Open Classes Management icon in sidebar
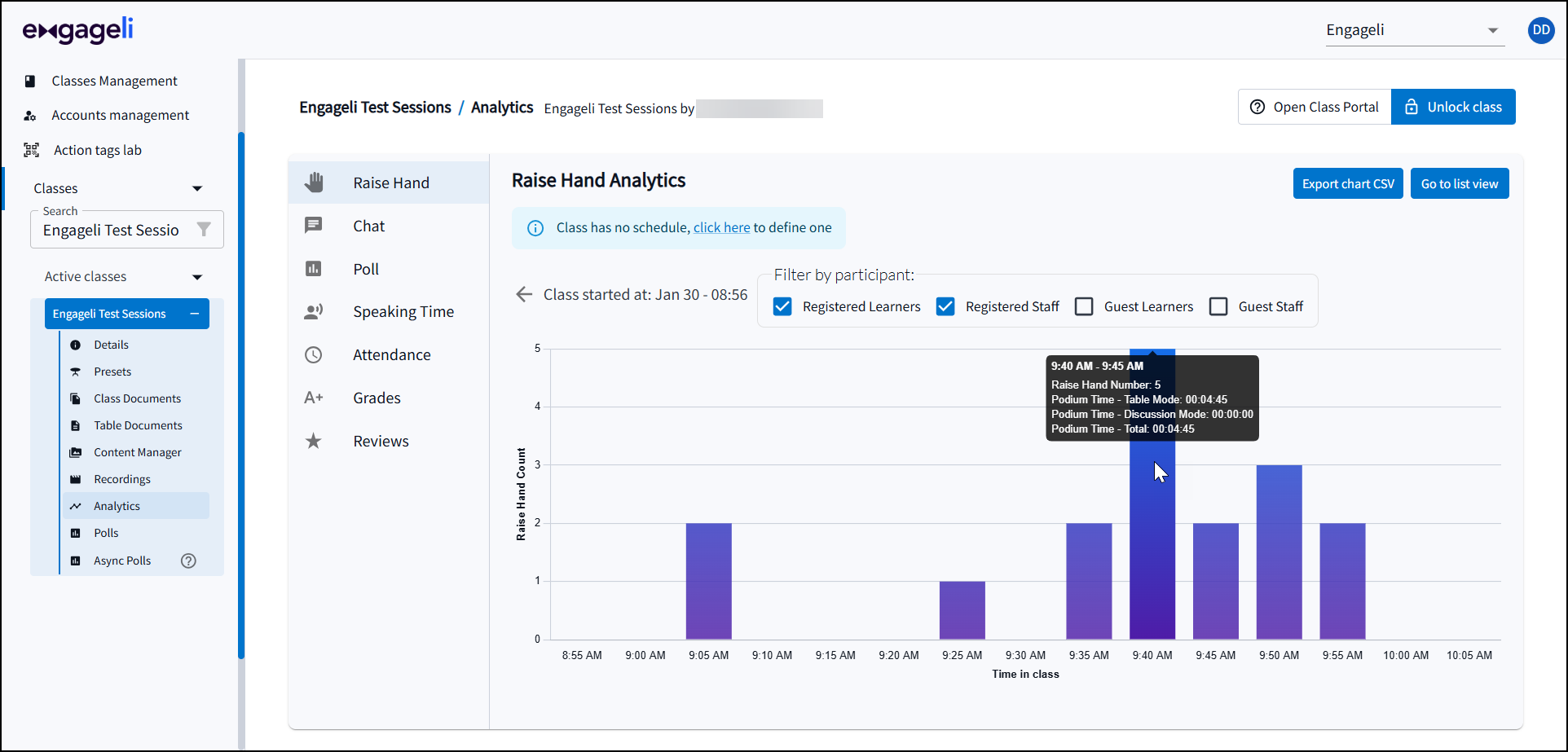Viewport: 1568px width, 752px height. point(30,81)
